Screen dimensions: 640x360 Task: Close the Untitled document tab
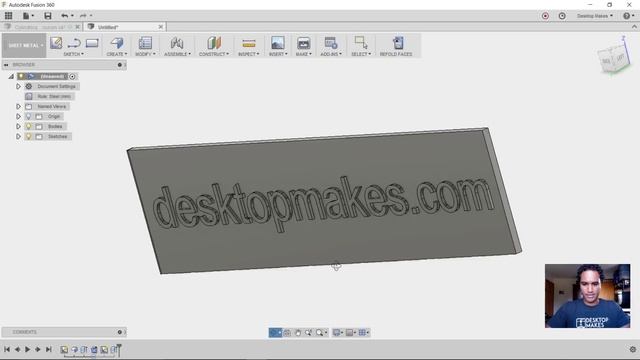point(160,27)
